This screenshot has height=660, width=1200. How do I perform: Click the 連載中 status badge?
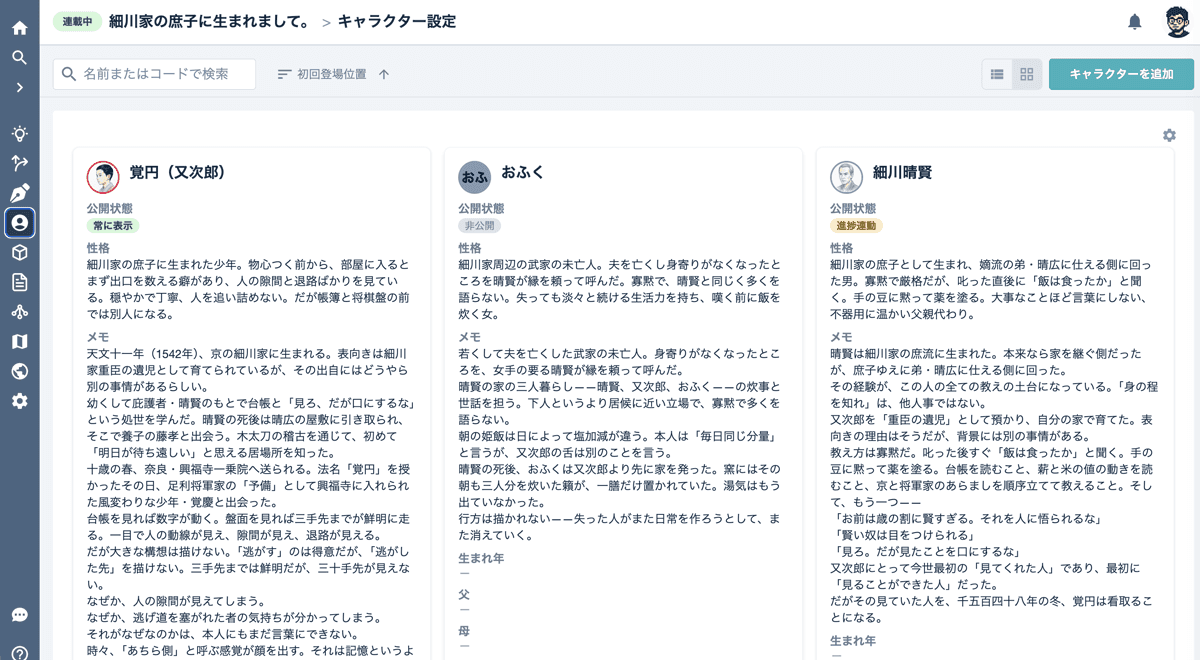(77, 22)
